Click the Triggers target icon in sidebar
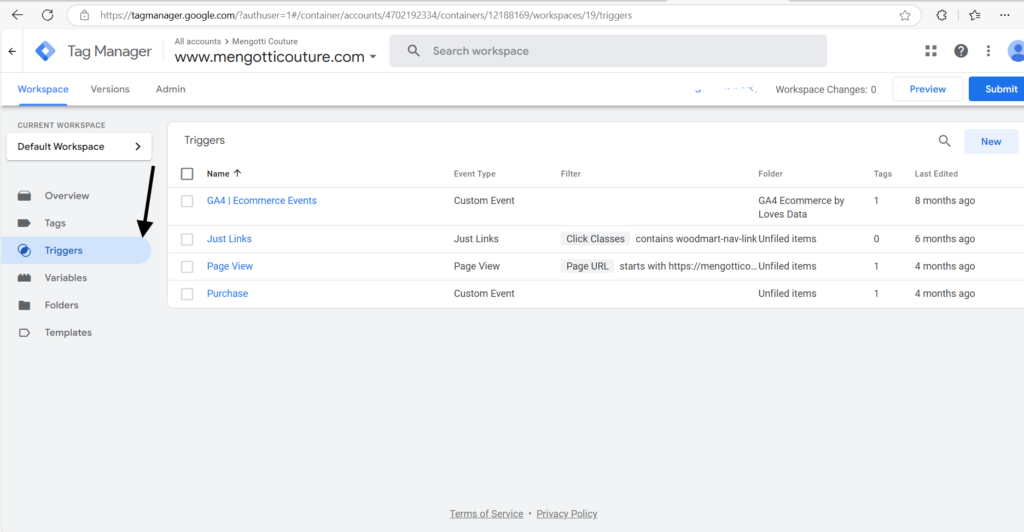1024x532 pixels. 24,251
